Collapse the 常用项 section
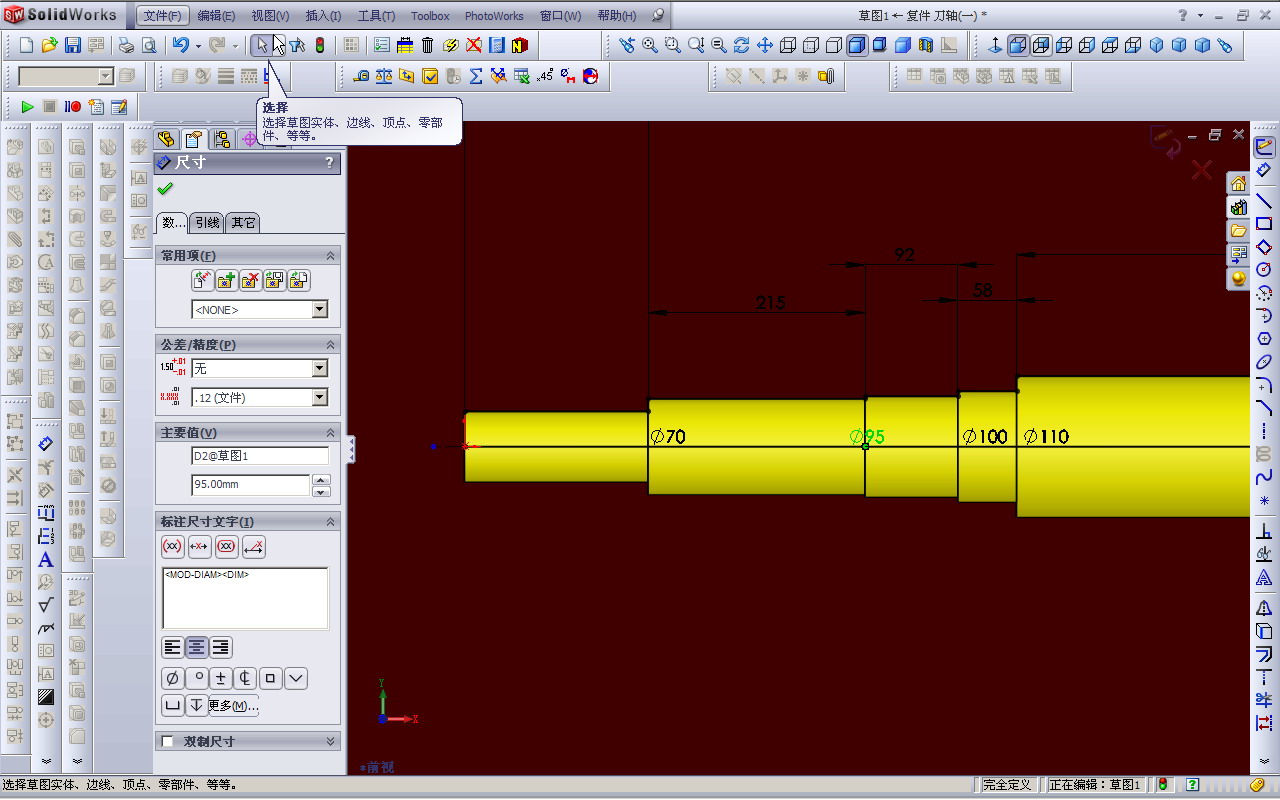The width and height of the screenshot is (1280, 800). tap(330, 256)
